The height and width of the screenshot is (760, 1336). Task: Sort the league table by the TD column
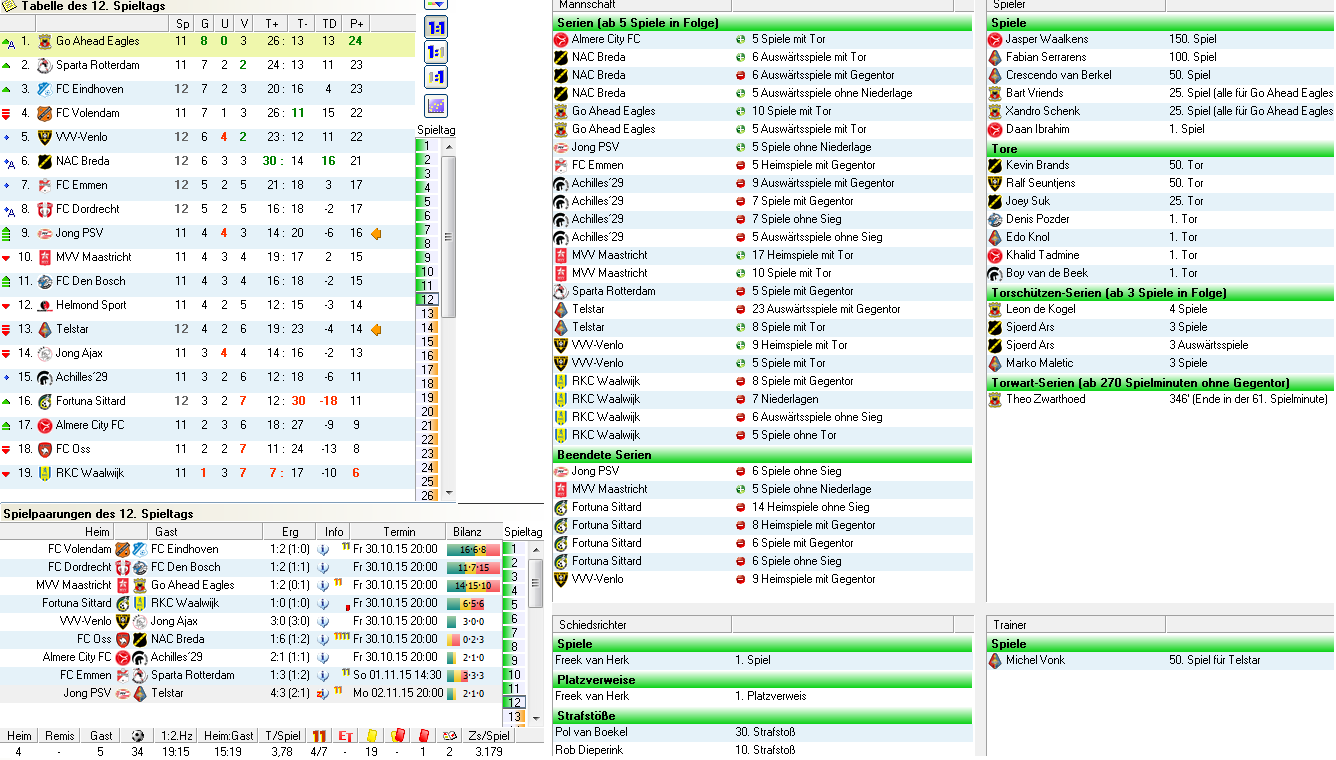pos(328,24)
